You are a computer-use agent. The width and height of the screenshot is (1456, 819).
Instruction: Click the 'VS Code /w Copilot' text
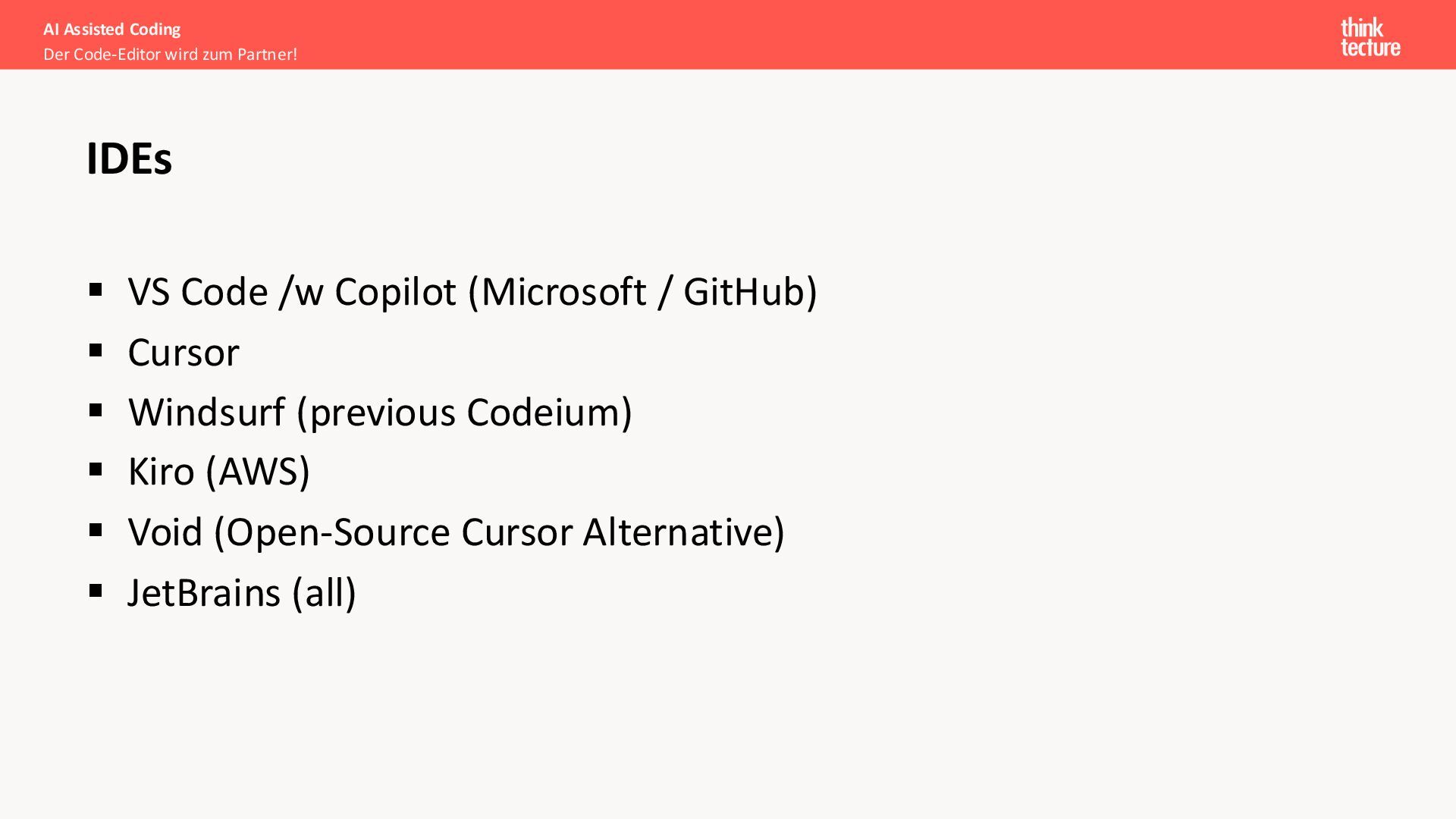pyautogui.click(x=292, y=292)
